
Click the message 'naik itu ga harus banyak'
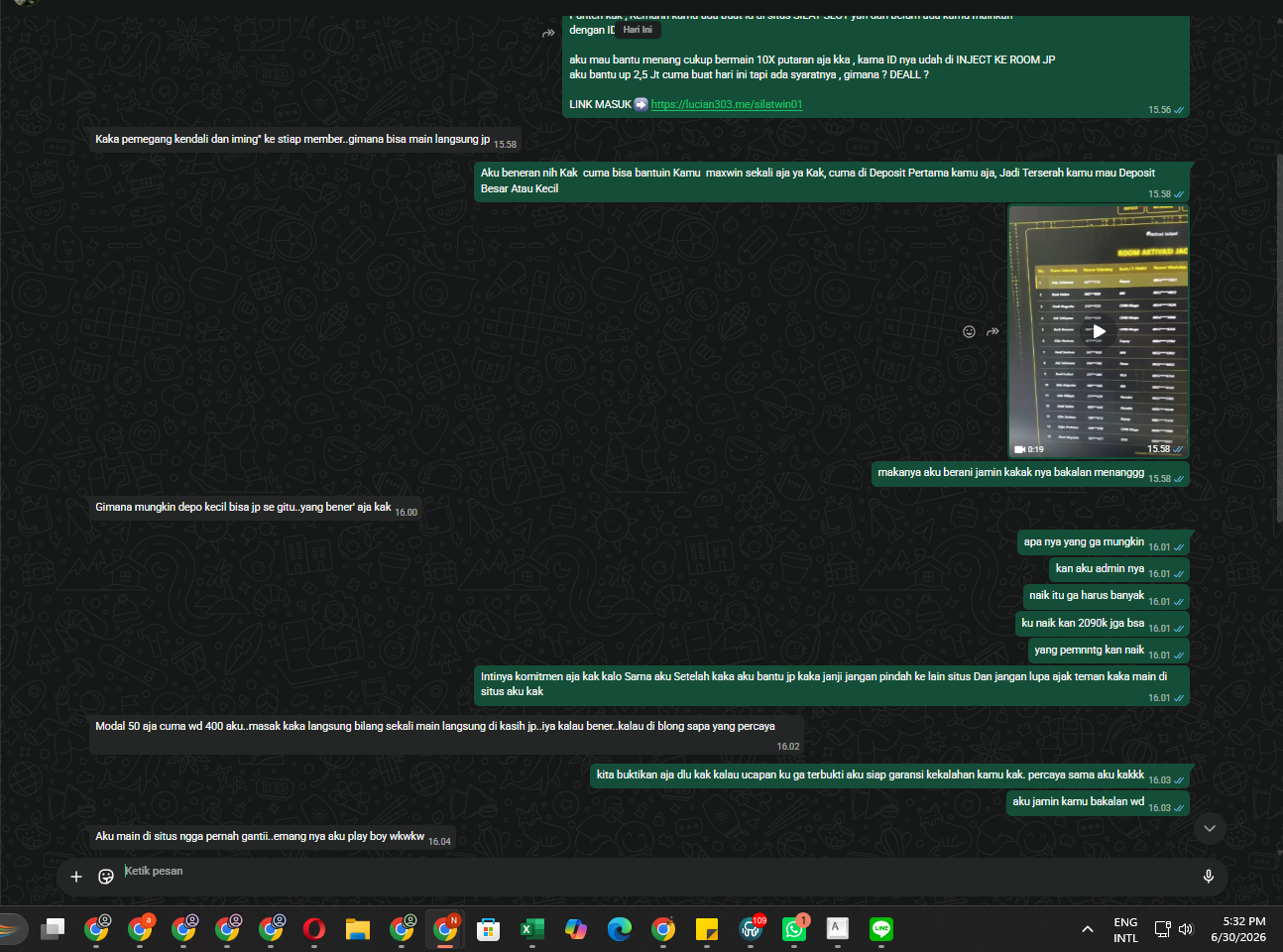pyautogui.click(x=1107, y=596)
